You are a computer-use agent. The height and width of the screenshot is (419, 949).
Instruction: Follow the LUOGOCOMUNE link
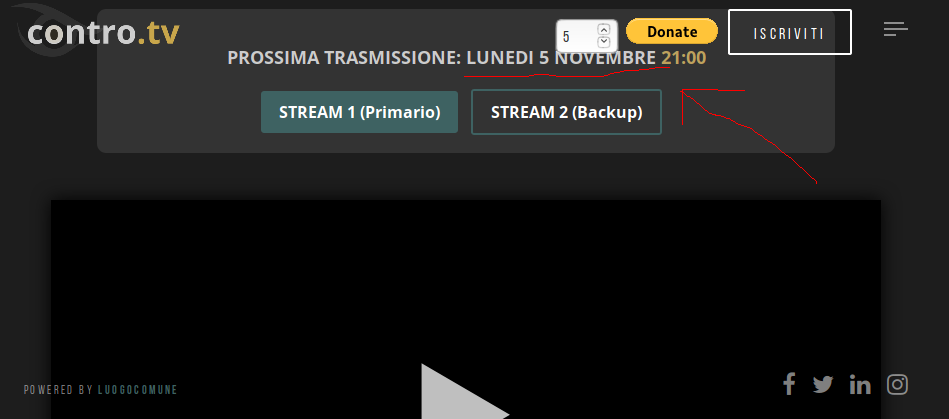pyautogui.click(x=138, y=390)
